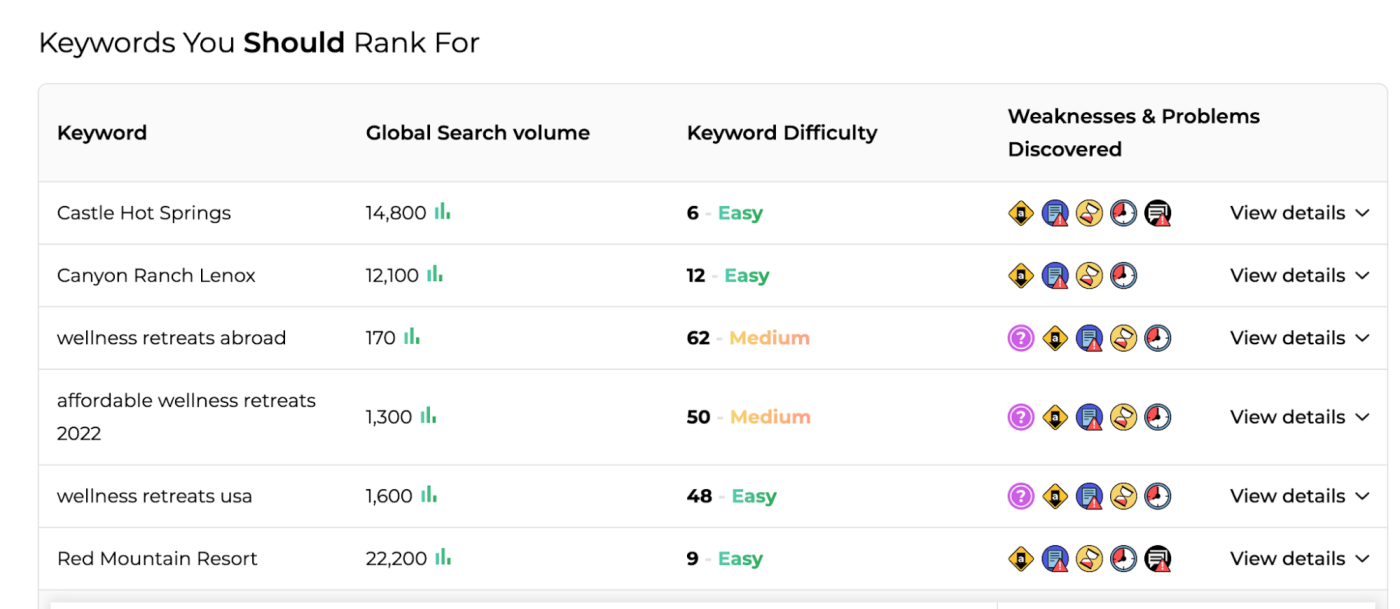Expand View details for Castle Hot Springs
The height and width of the screenshot is (609, 1400).
(1299, 213)
